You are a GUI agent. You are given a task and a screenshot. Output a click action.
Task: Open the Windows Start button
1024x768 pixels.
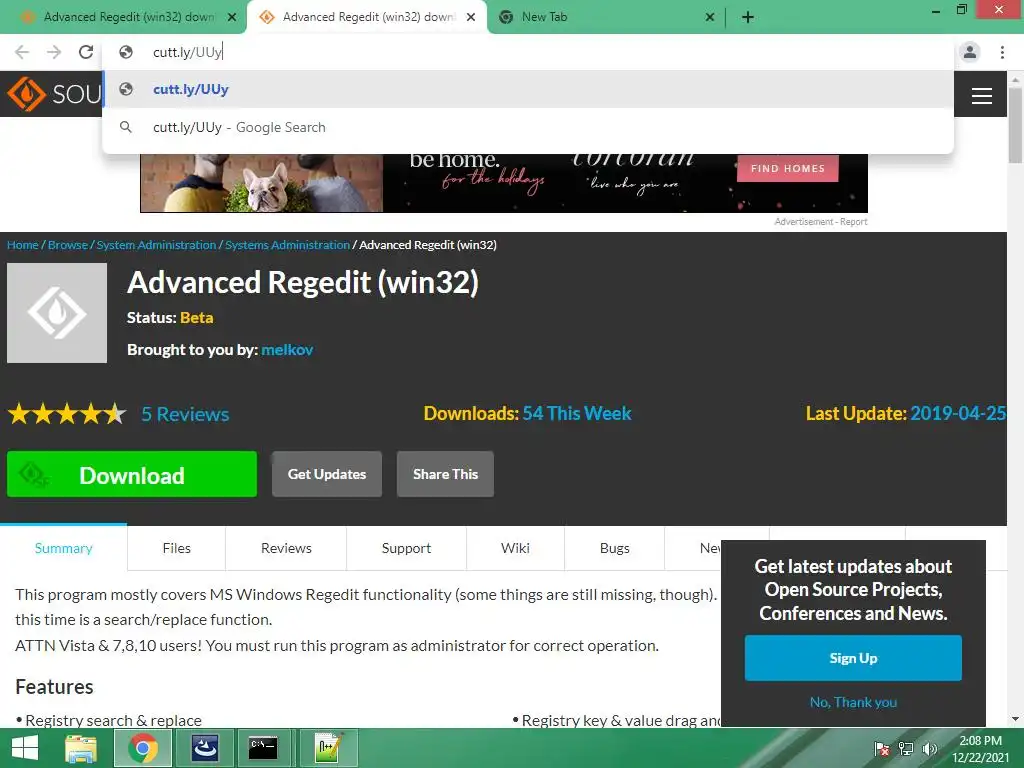pos(25,748)
